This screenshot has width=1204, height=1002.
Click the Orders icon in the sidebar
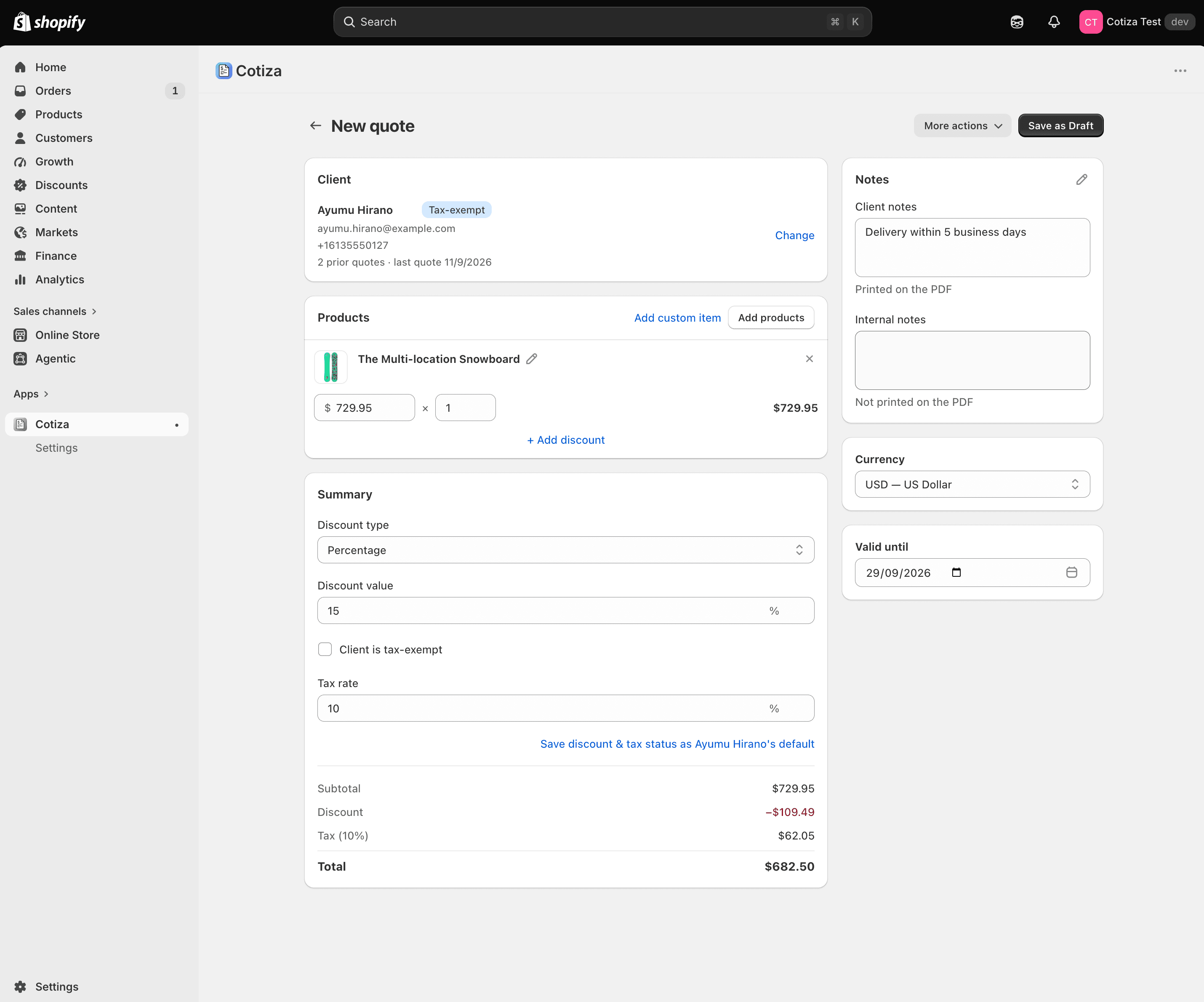click(20, 91)
